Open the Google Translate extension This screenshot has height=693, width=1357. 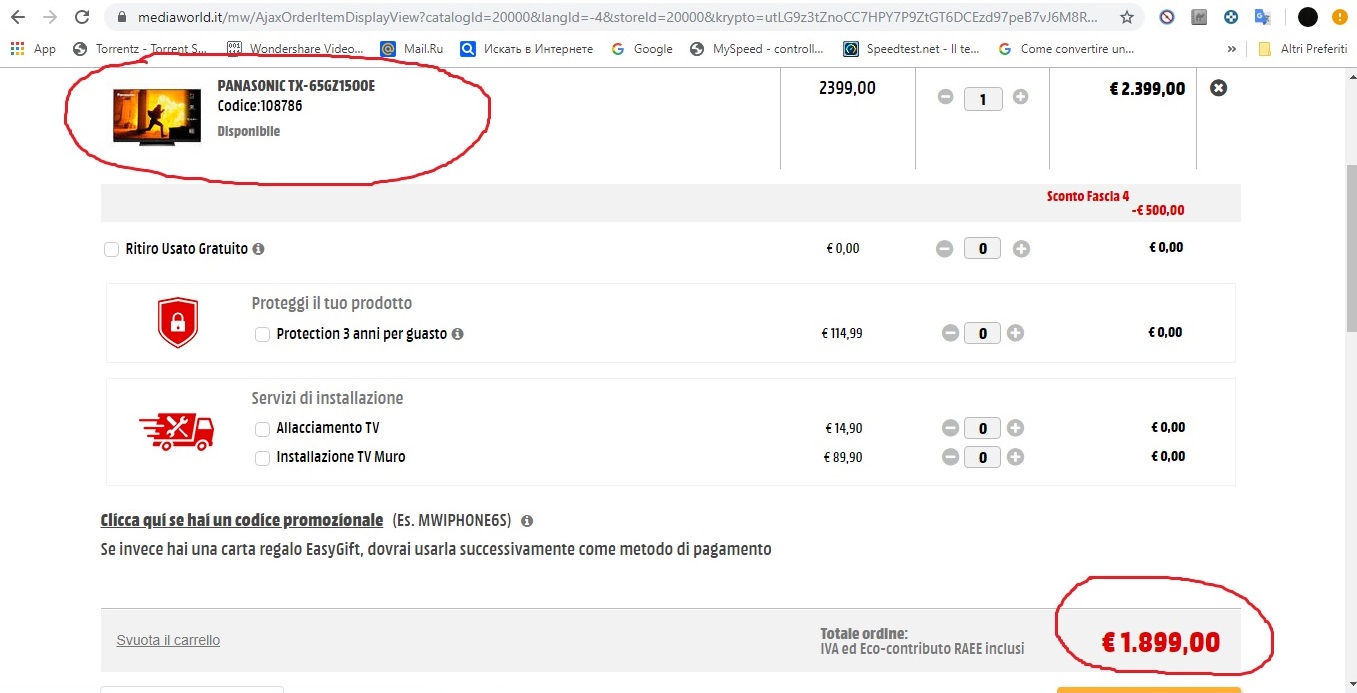coord(1263,17)
